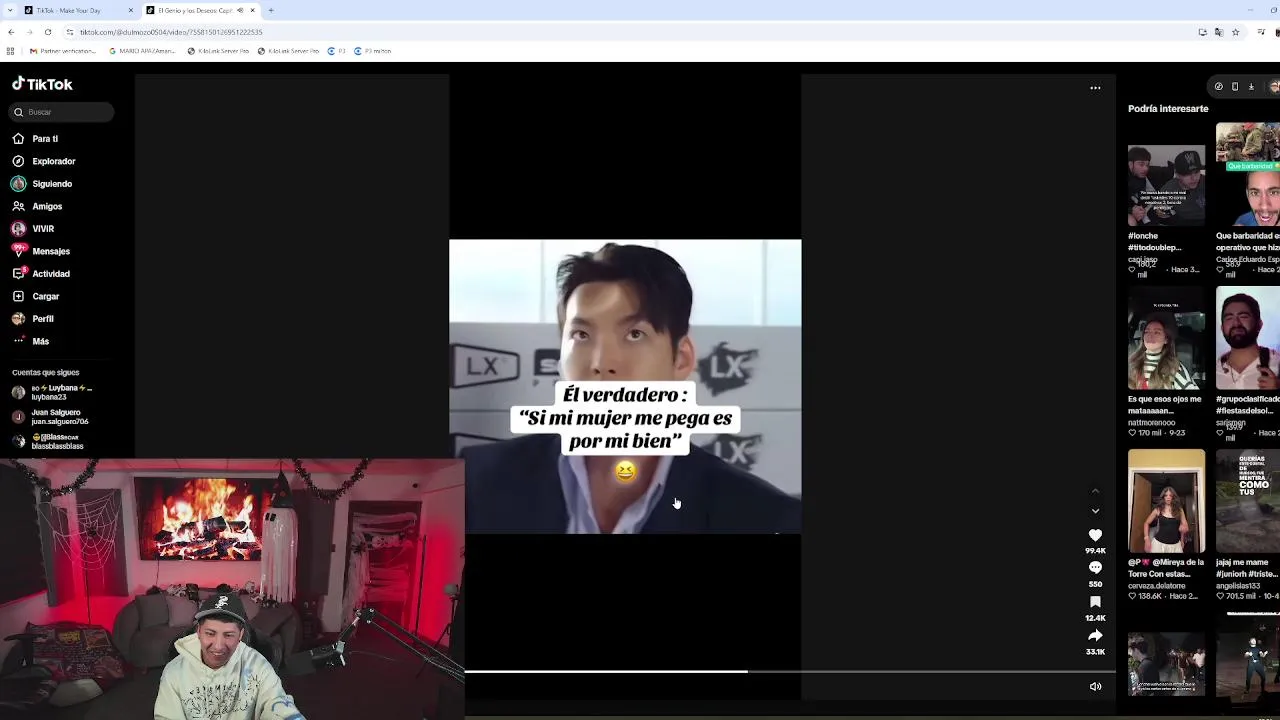Click the install app icon in address bar
Image resolution: width=1280 pixels, height=720 pixels.
(1202, 32)
